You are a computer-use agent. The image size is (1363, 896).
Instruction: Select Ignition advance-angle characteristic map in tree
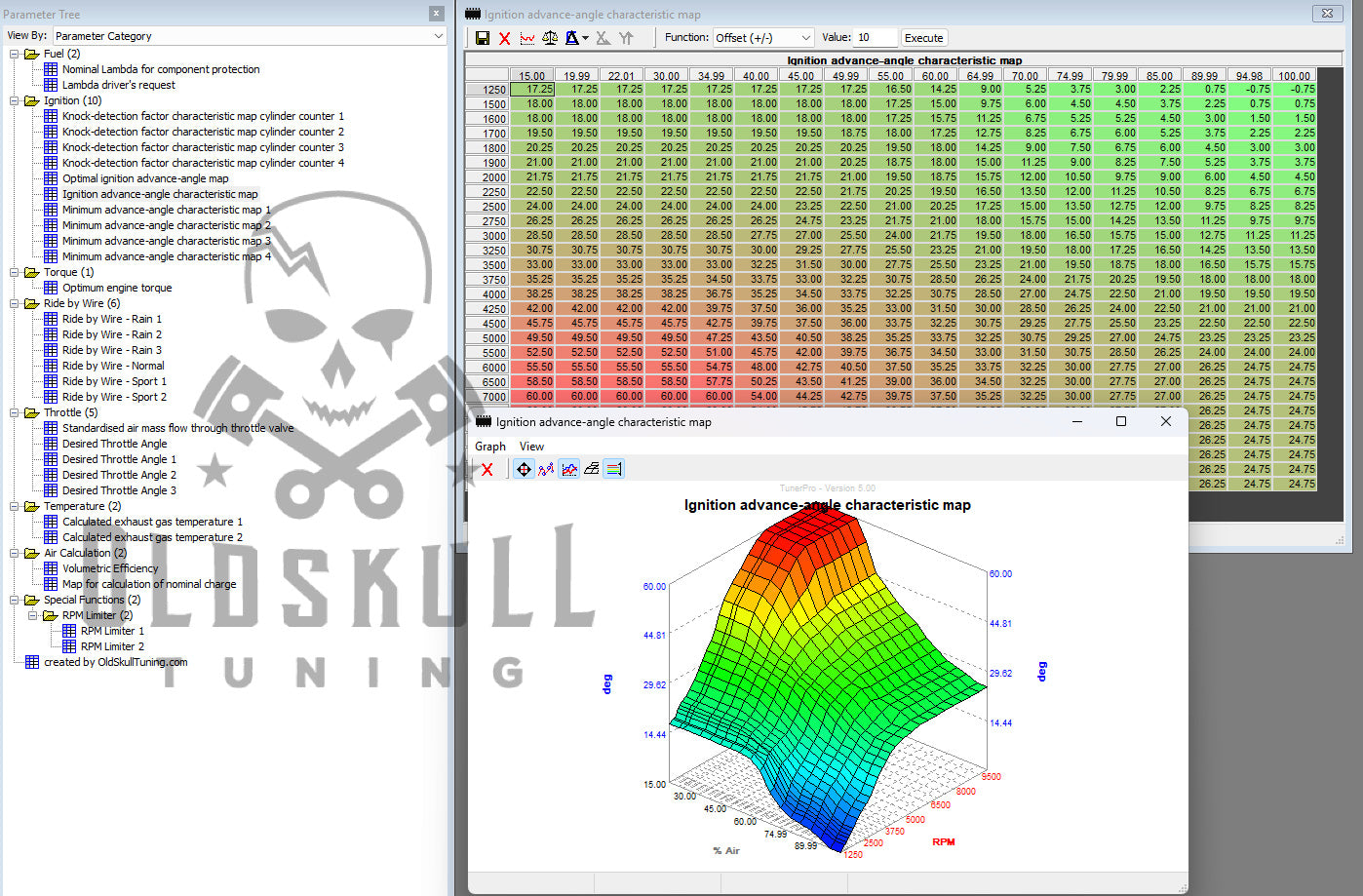click(x=160, y=194)
